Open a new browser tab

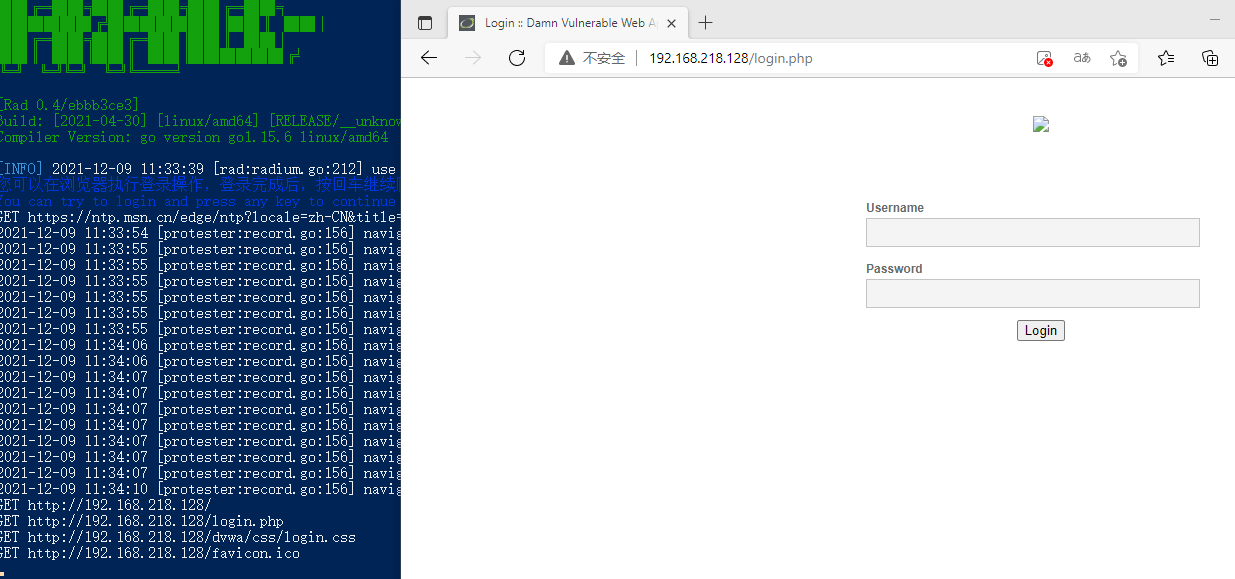pos(706,23)
